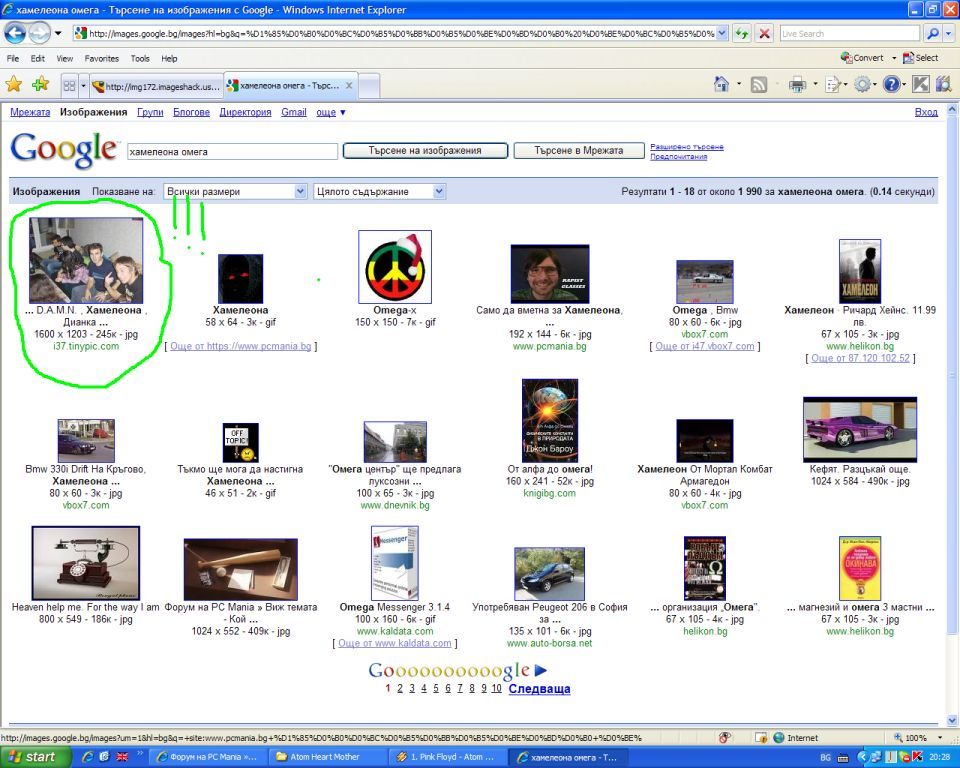Click the Групи link
This screenshot has width=960, height=768.
tap(150, 112)
